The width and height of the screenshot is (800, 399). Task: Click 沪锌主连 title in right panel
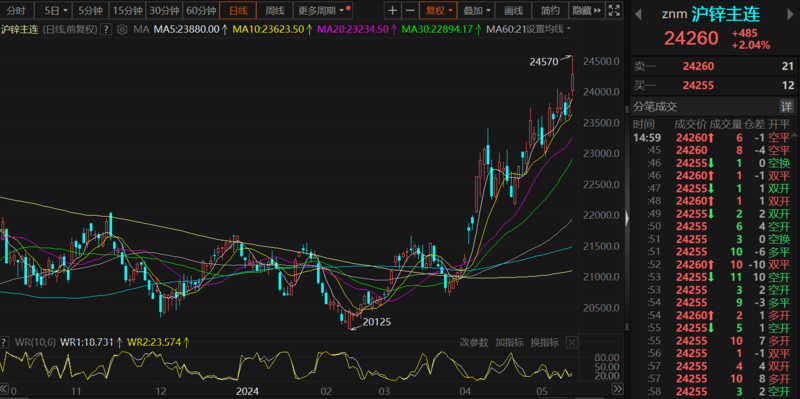pos(726,14)
